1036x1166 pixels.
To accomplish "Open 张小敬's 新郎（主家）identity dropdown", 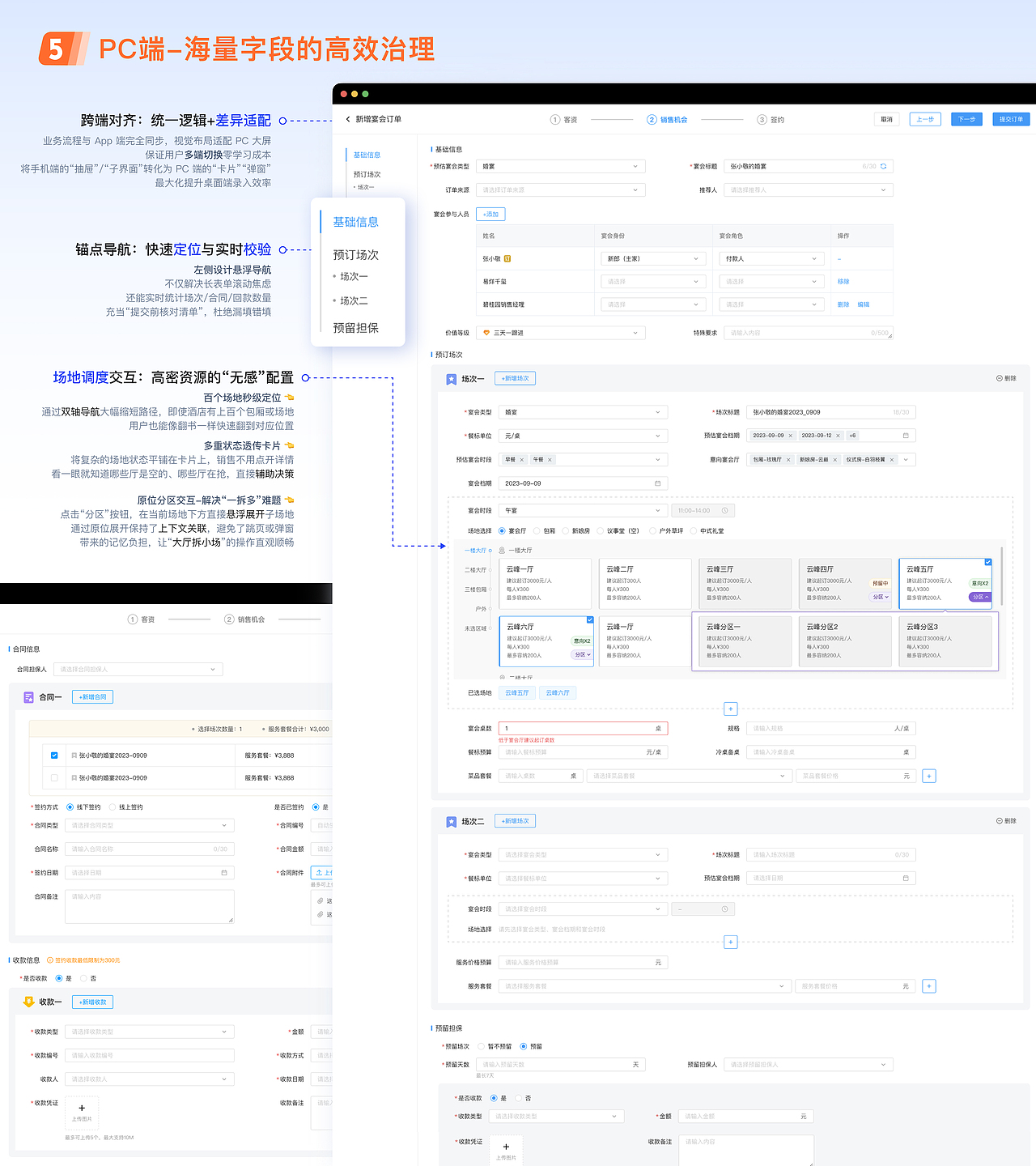I will [x=653, y=259].
